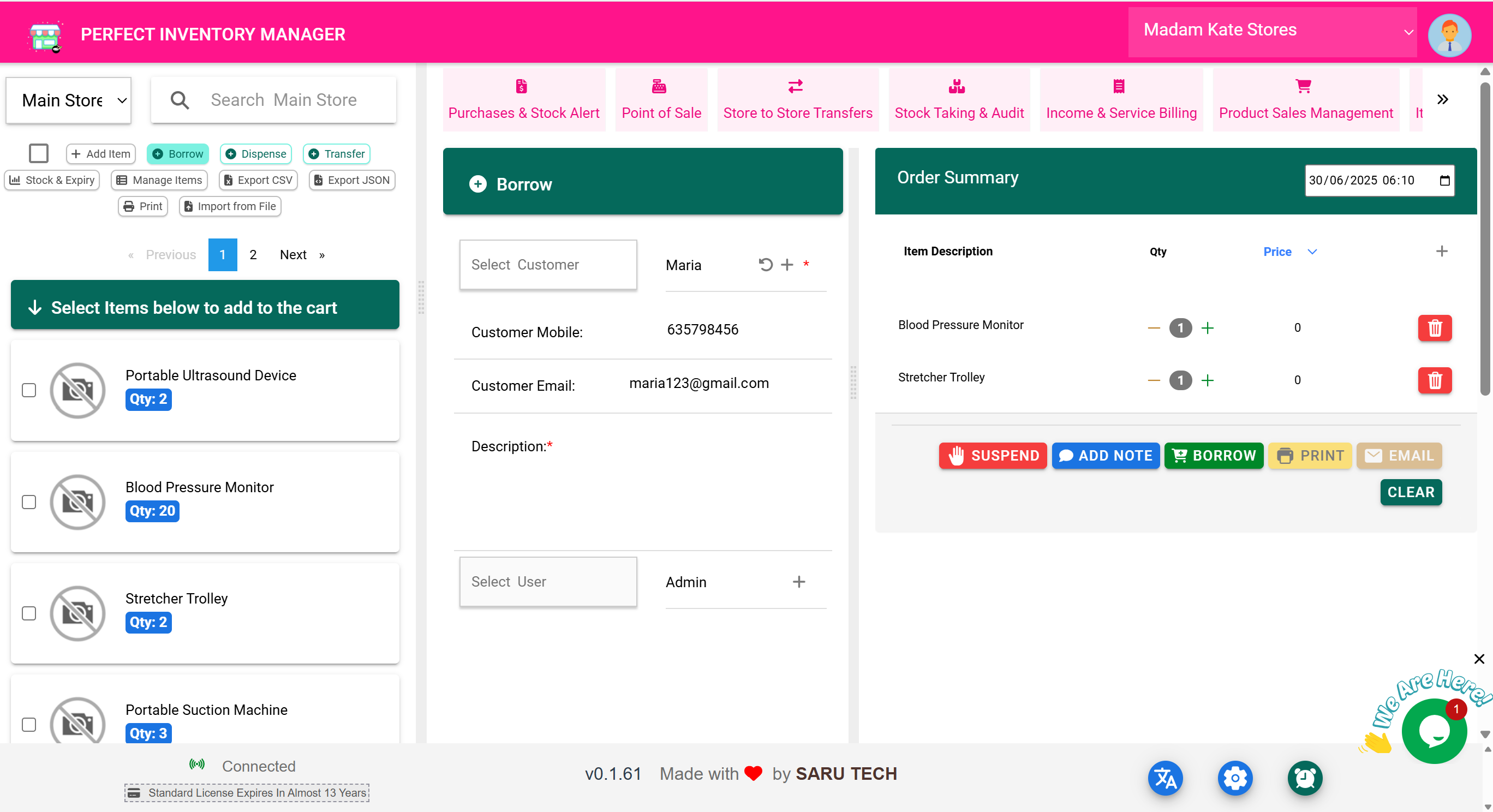Close the We Are Here chat widget
Viewport: 1493px width, 812px height.
1479,659
